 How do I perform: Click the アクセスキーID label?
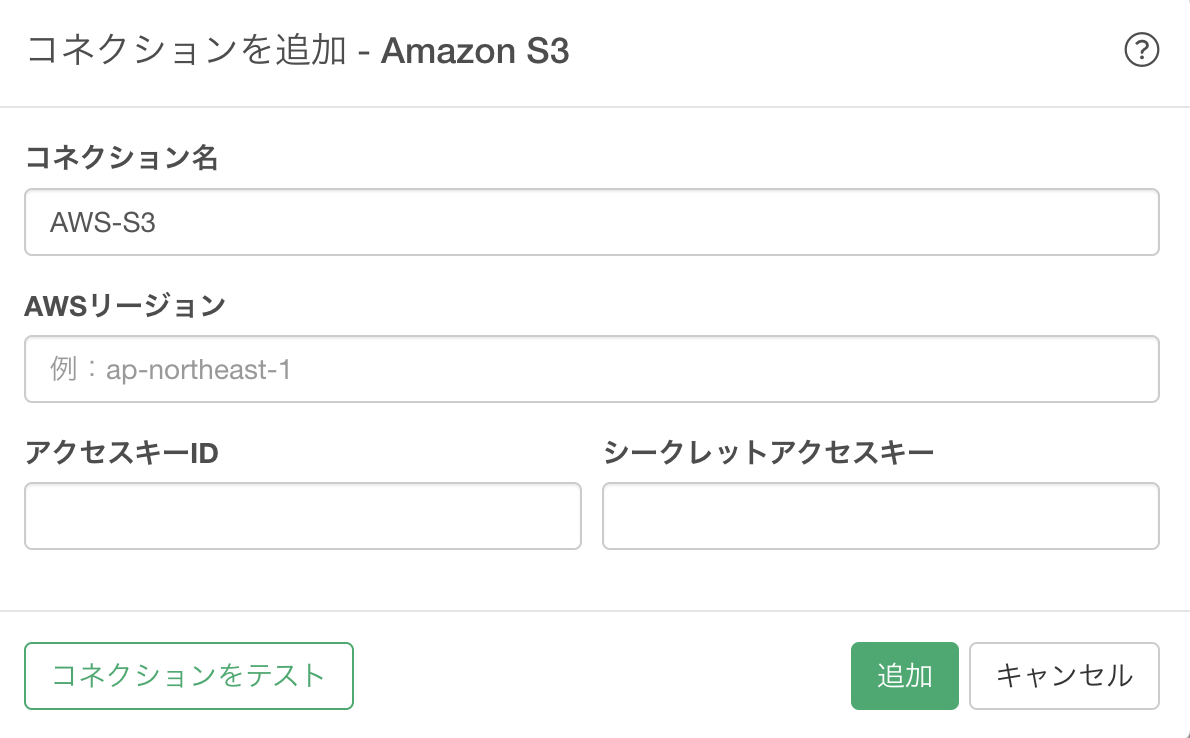121,453
